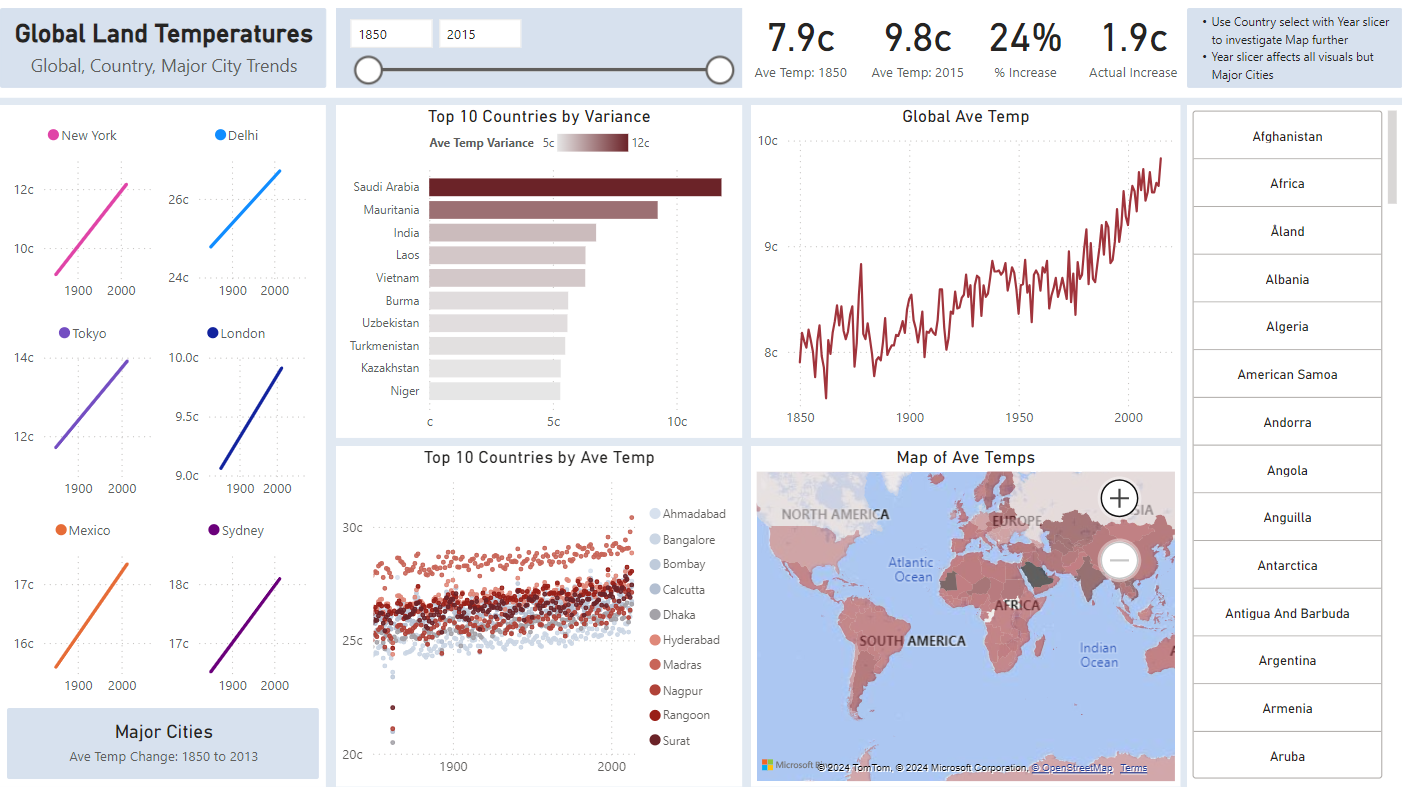Viewport: 1402px width, 787px height.
Task: Click the Mexico trend line
Action: (91, 615)
